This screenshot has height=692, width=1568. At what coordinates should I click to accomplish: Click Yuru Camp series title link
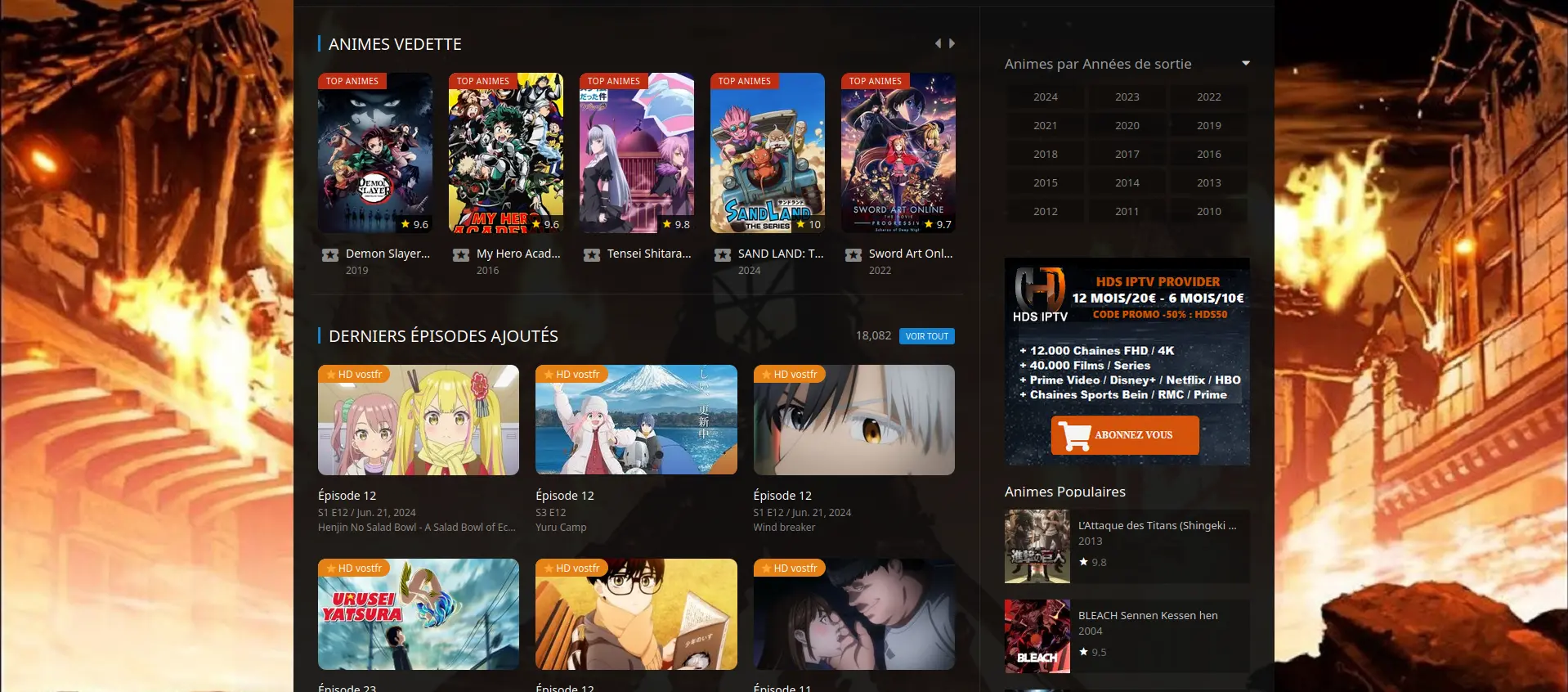pos(561,528)
